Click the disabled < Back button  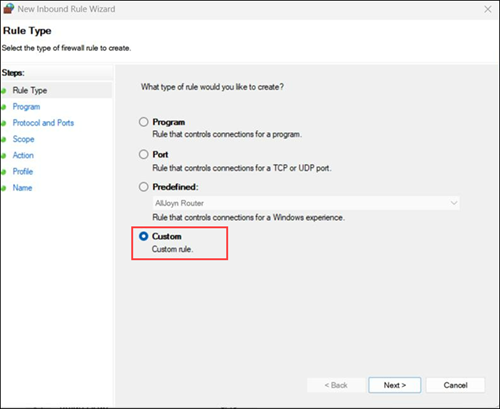(x=336, y=385)
